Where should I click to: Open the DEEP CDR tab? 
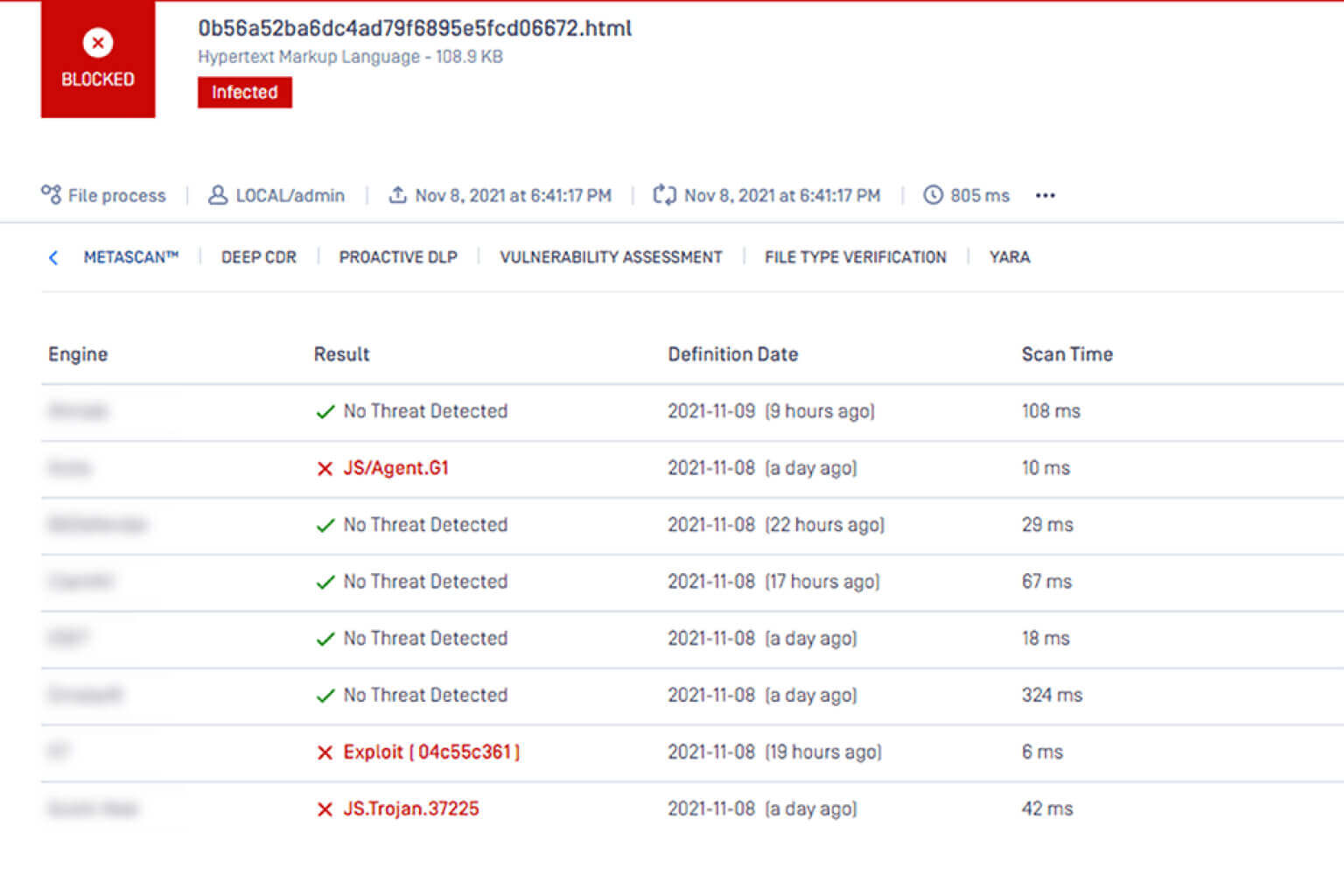pyautogui.click(x=258, y=257)
